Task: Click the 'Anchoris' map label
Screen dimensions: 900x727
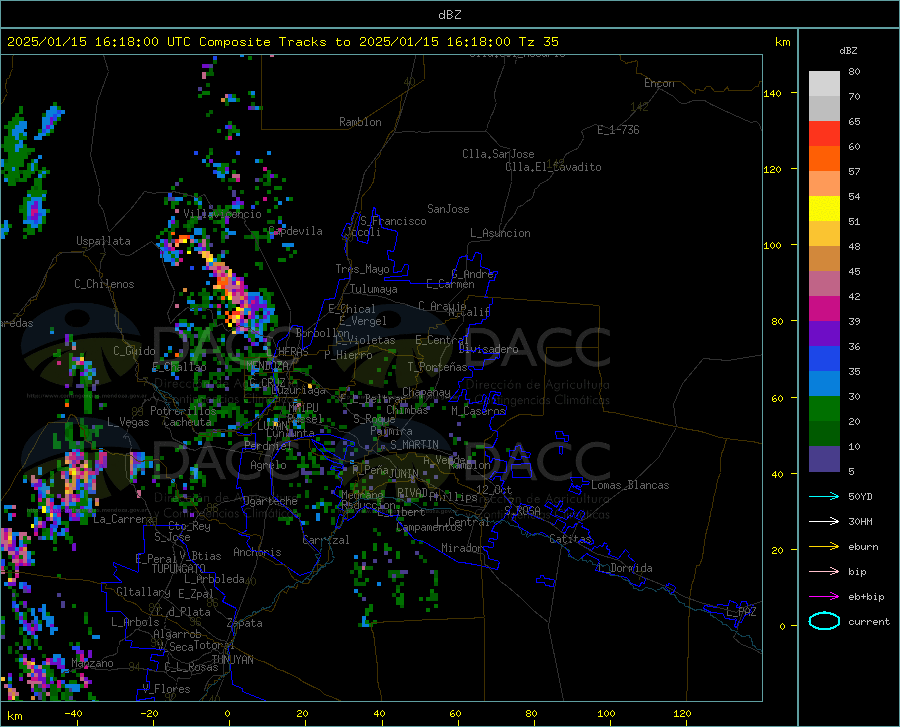Action: pos(257,552)
